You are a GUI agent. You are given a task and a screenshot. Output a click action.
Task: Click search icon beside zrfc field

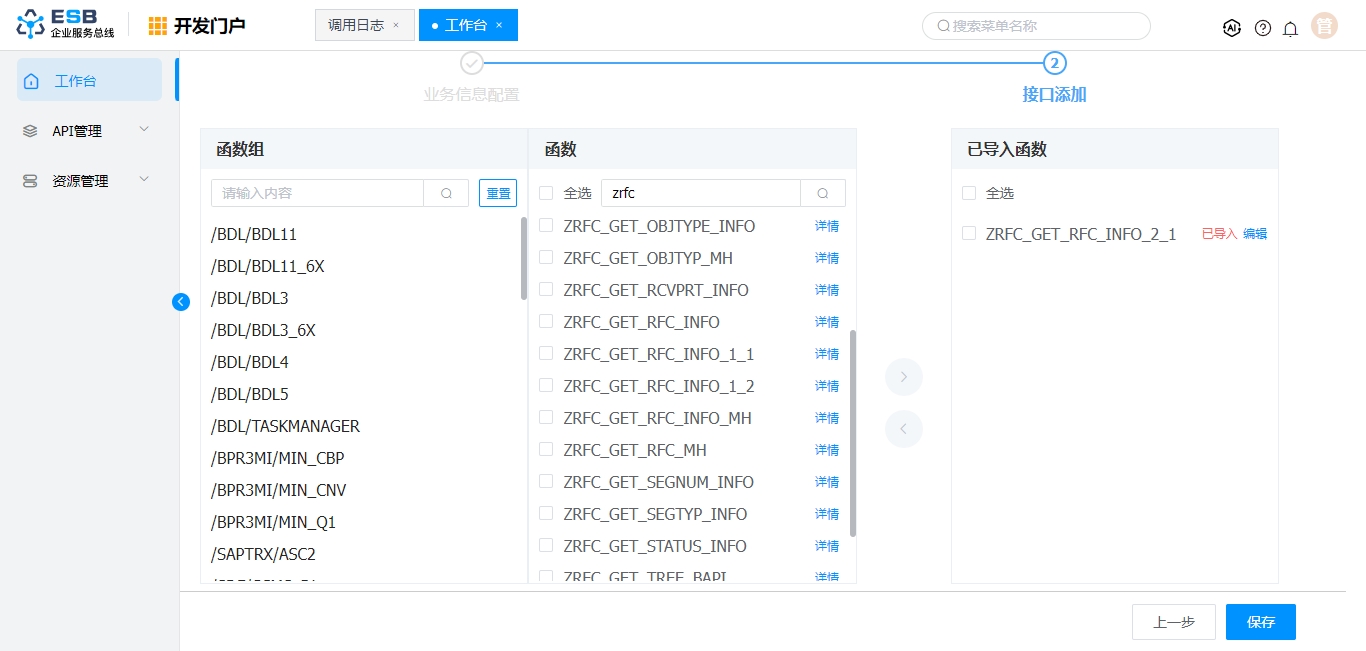click(x=823, y=193)
